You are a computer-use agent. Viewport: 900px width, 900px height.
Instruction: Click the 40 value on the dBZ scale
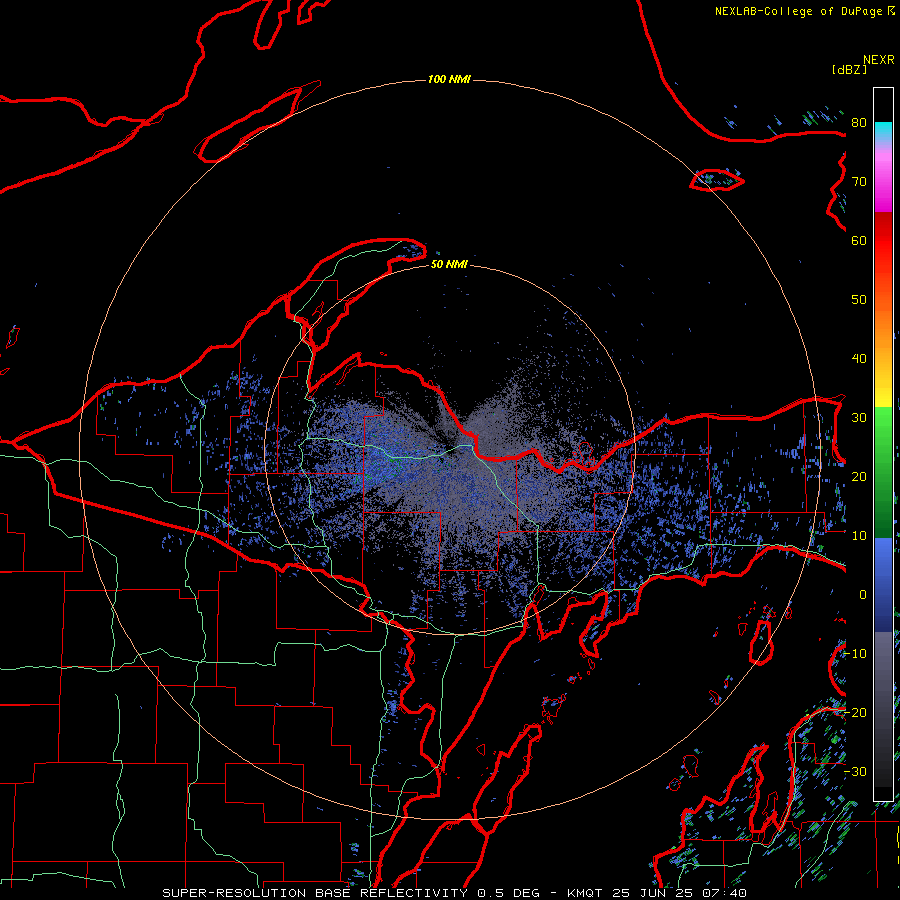pos(859,359)
